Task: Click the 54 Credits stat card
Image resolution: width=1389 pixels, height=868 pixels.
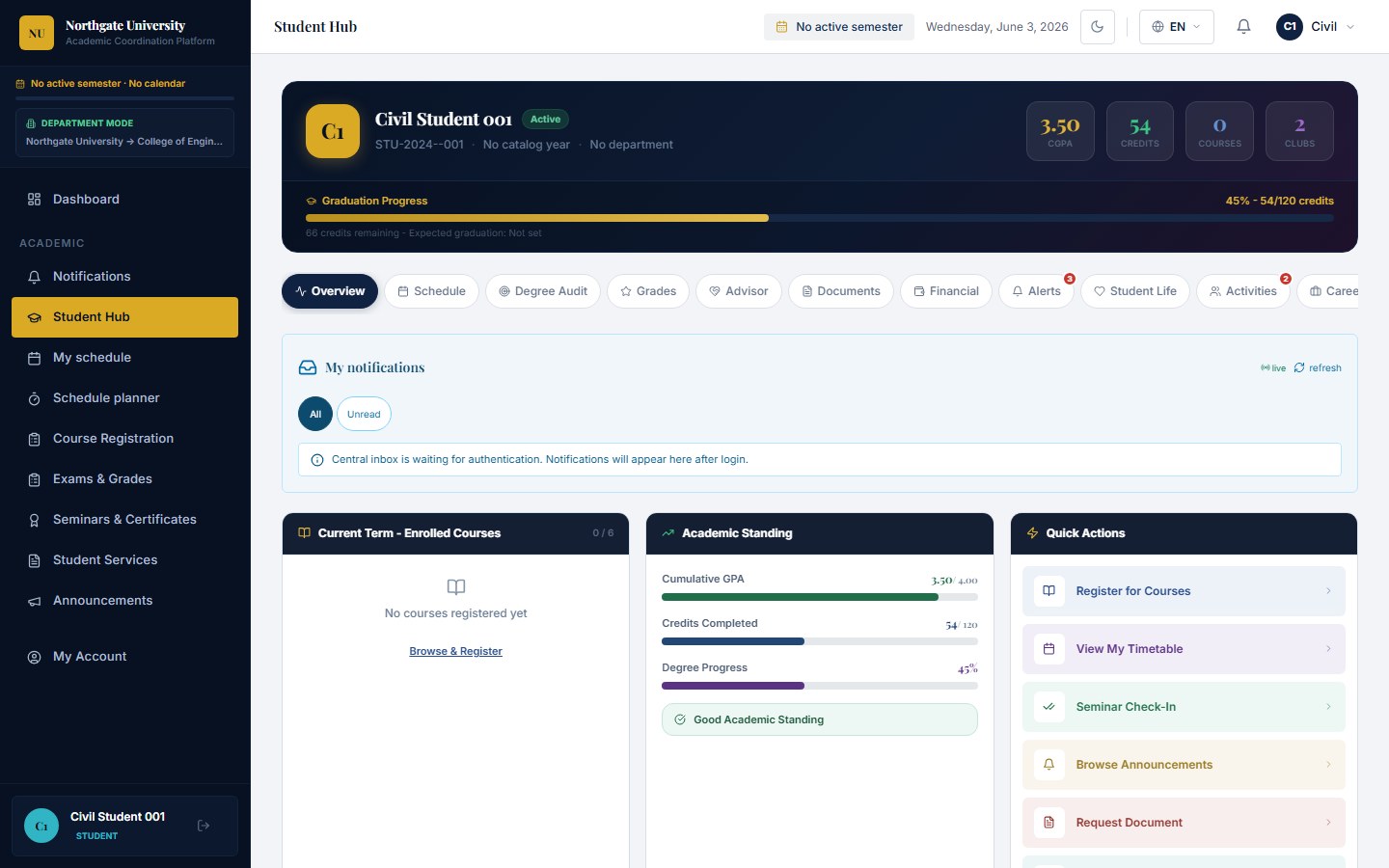Action: [1140, 131]
